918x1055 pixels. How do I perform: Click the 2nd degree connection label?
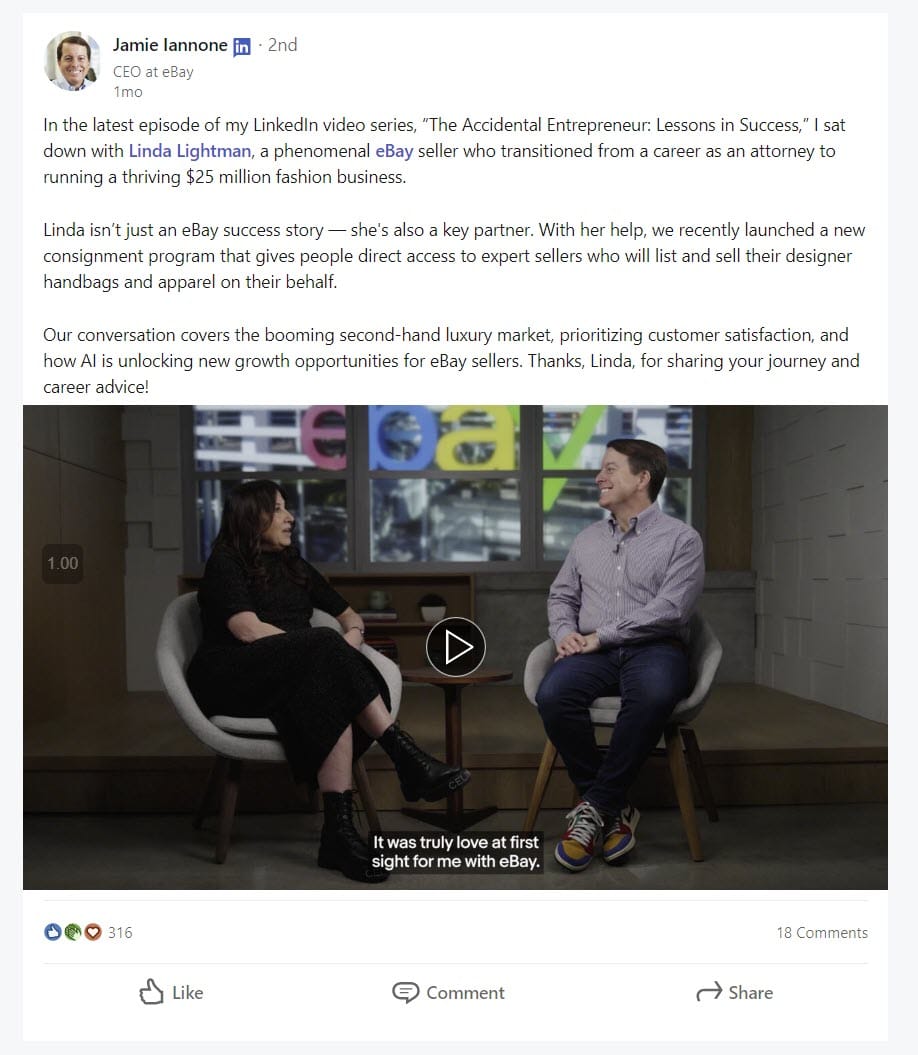[x=282, y=45]
